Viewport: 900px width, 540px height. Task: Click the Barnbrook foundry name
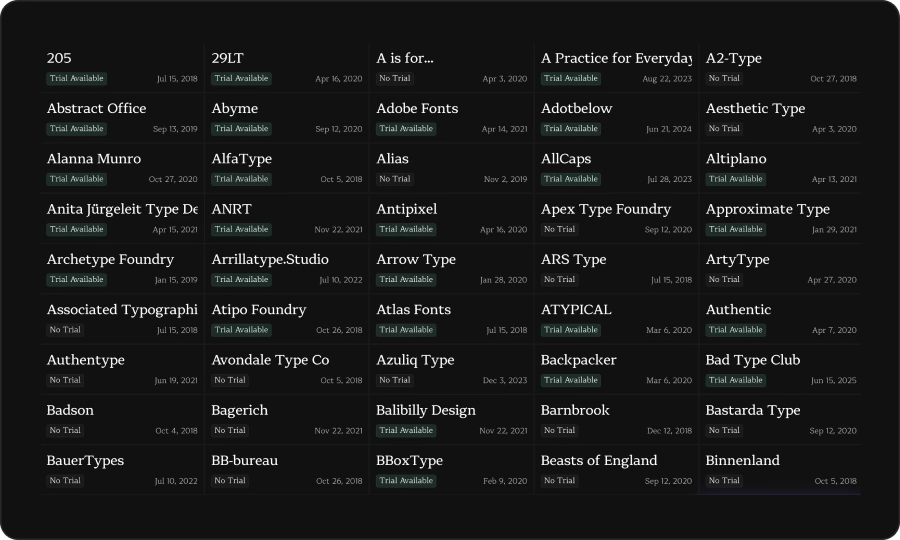[575, 410]
